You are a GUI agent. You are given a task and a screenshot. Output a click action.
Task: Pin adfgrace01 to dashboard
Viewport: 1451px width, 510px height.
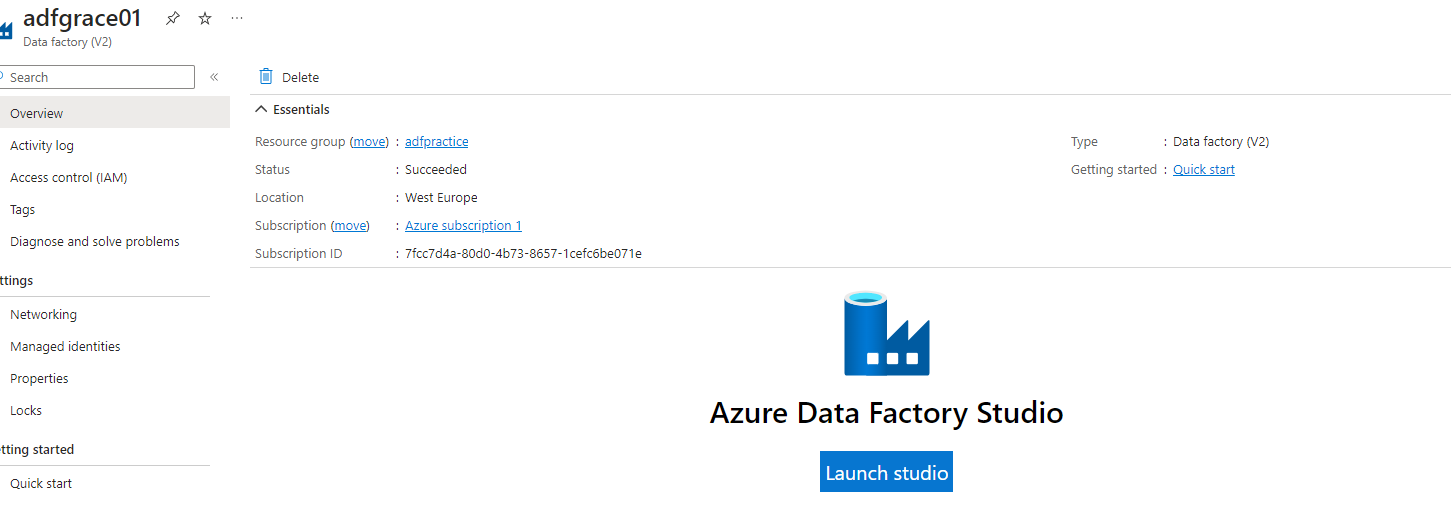[173, 18]
